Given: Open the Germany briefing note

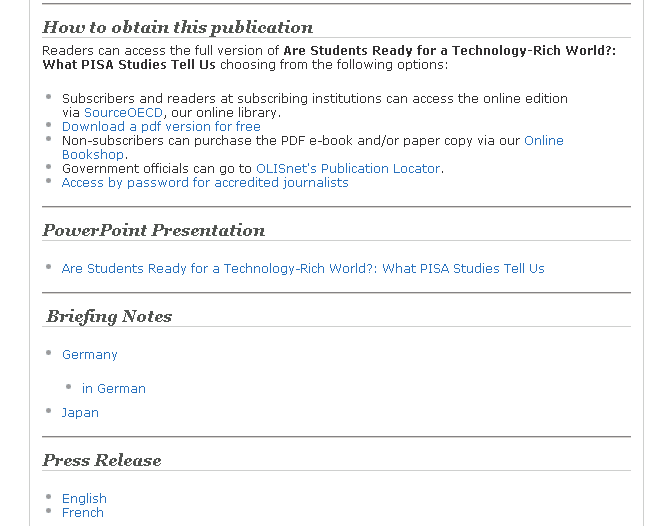Looking at the screenshot, I should [x=90, y=355].
